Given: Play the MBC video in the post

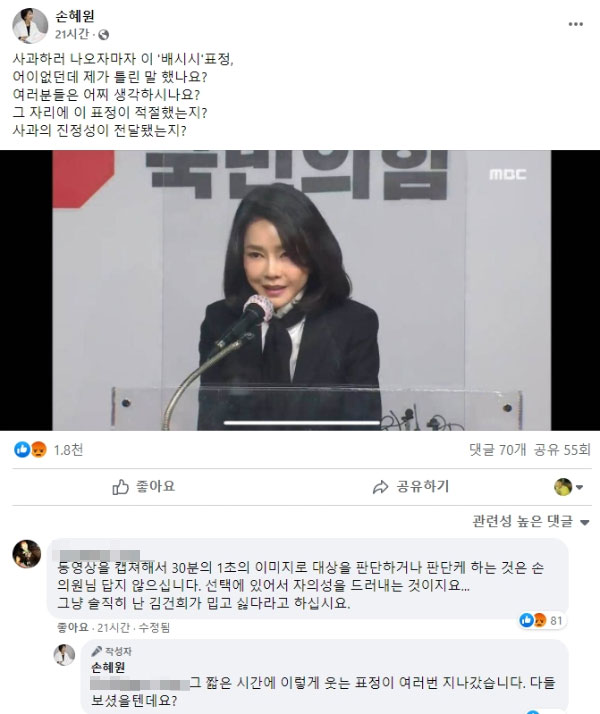Looking at the screenshot, I should coord(301,290).
